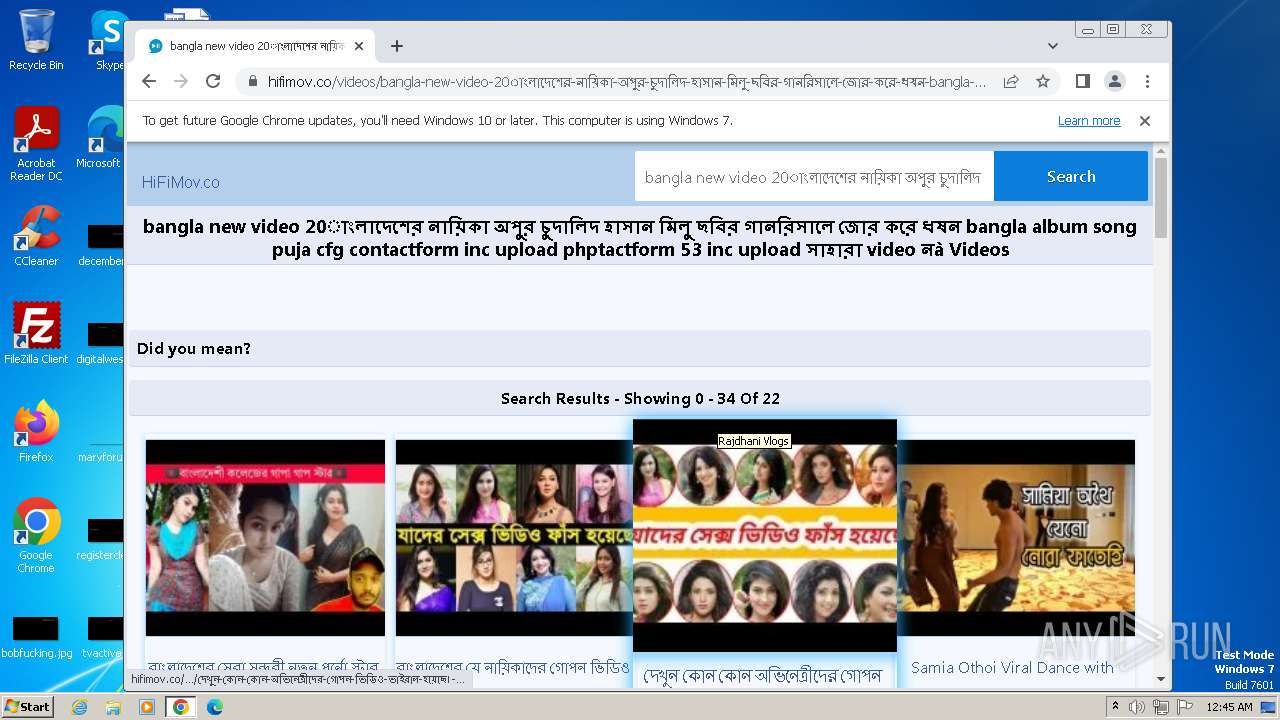Open the Skype desktop shortcut

(x=108, y=40)
